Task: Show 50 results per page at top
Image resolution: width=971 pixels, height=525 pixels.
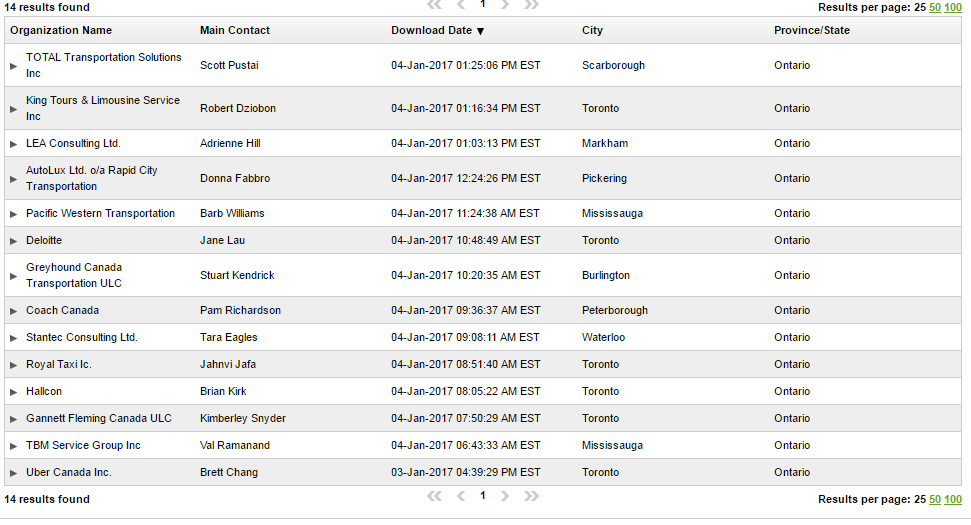Action: click(935, 7)
